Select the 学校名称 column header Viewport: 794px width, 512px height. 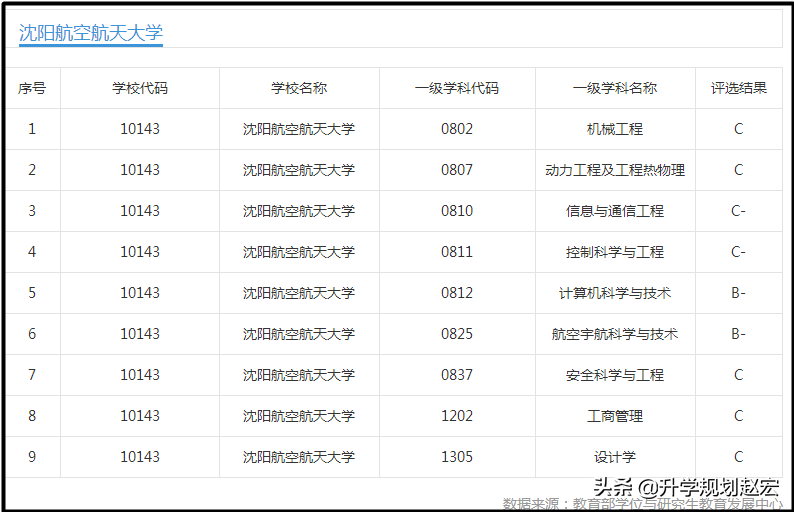click(299, 88)
